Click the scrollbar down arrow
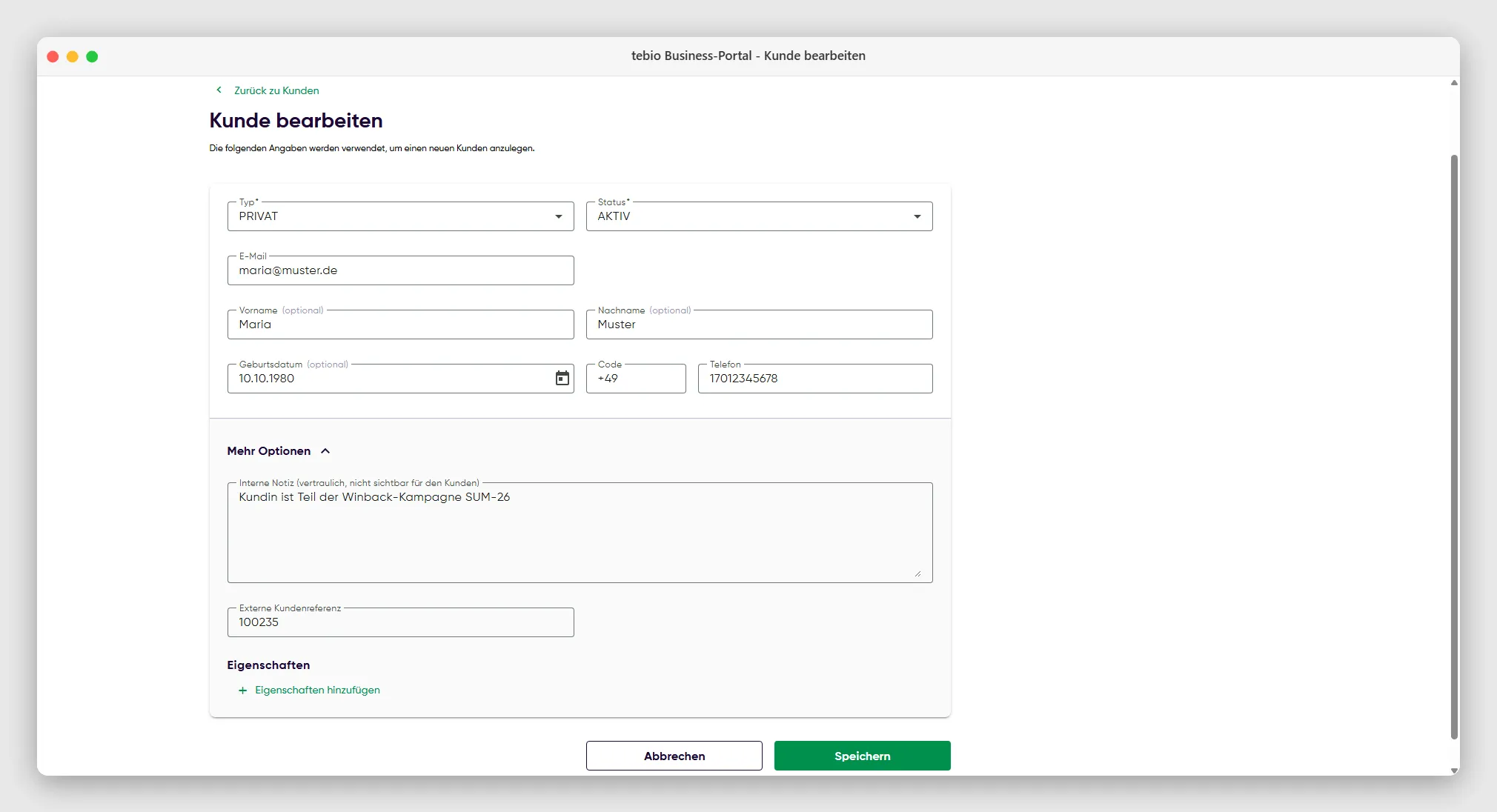 1454,771
